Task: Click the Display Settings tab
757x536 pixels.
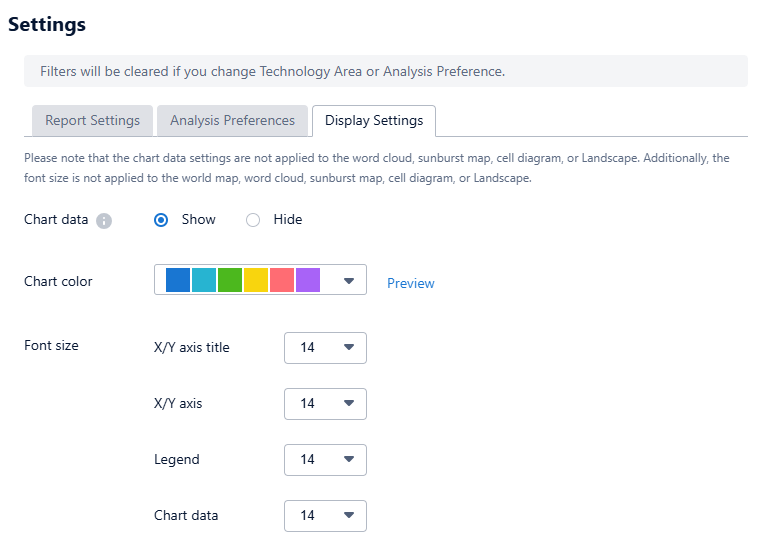Action: (373, 121)
